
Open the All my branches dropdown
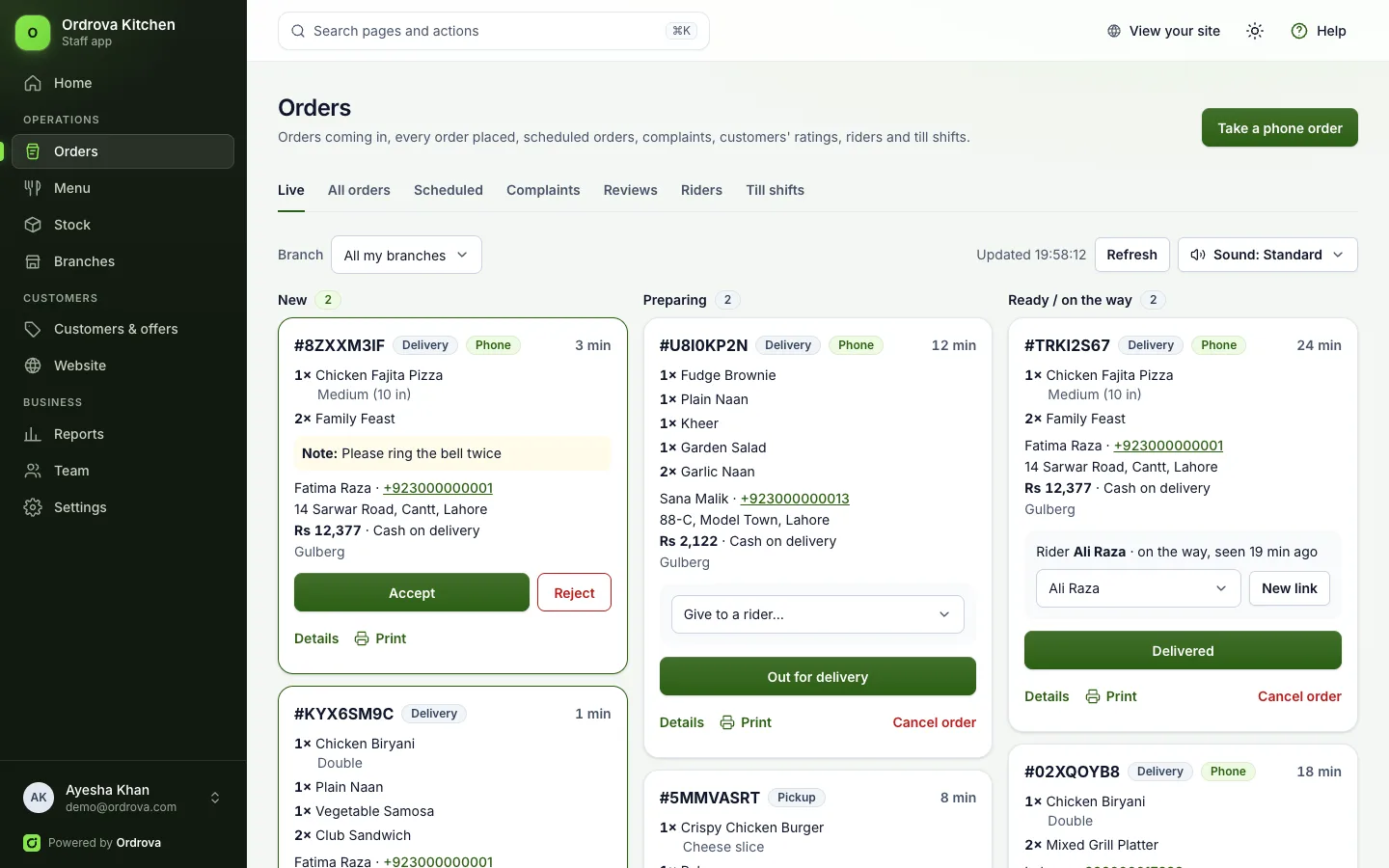click(x=406, y=255)
